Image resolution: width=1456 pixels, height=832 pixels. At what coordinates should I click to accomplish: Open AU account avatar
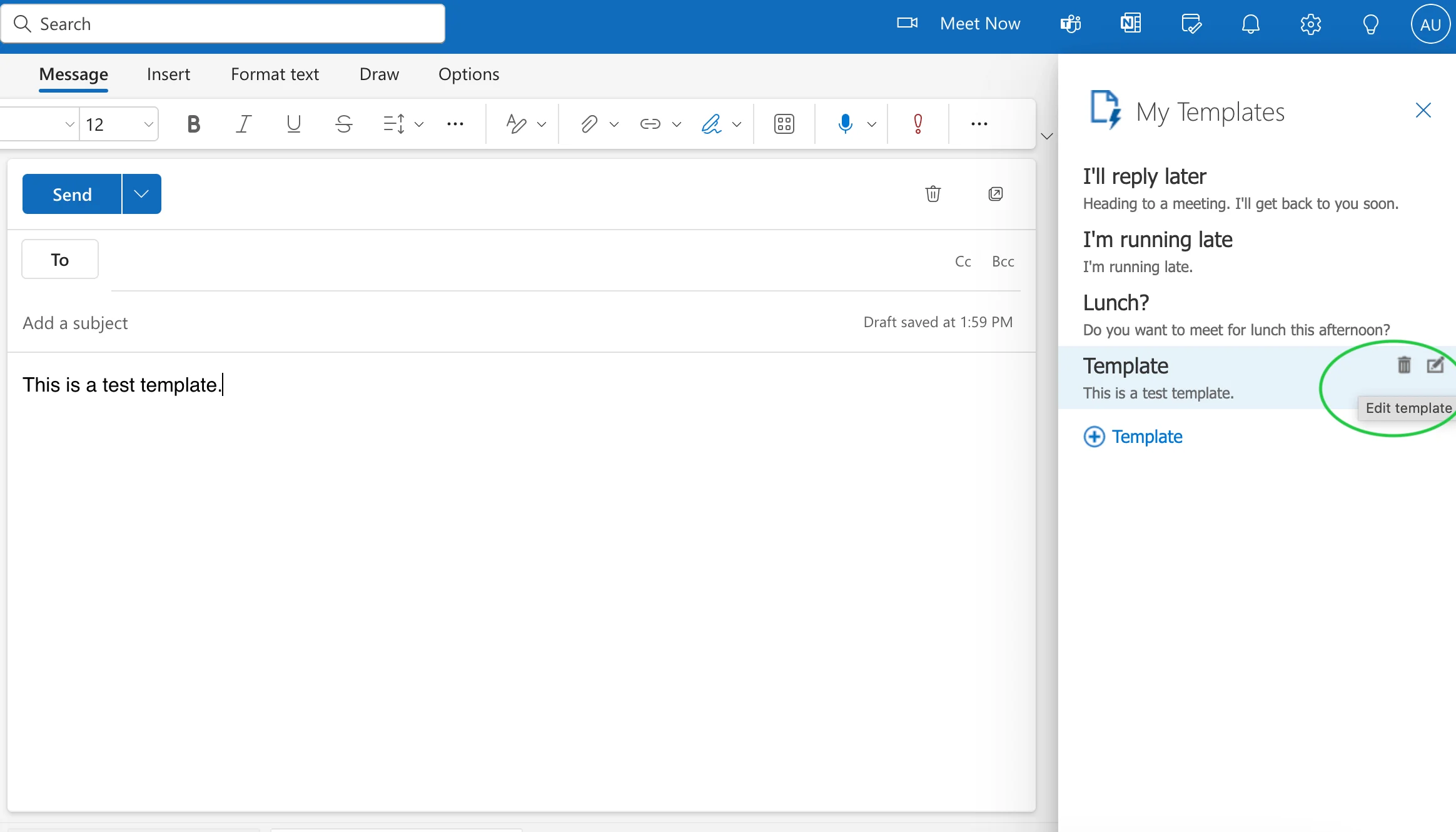pos(1430,24)
